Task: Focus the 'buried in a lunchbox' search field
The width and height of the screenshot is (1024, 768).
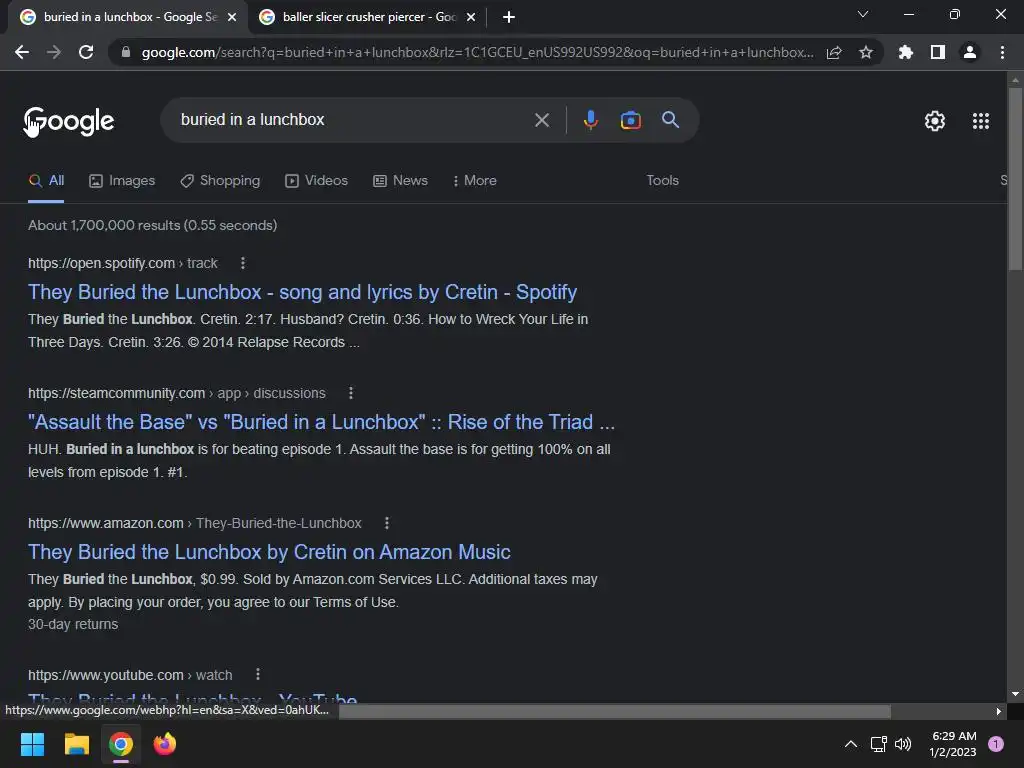Action: coord(353,120)
